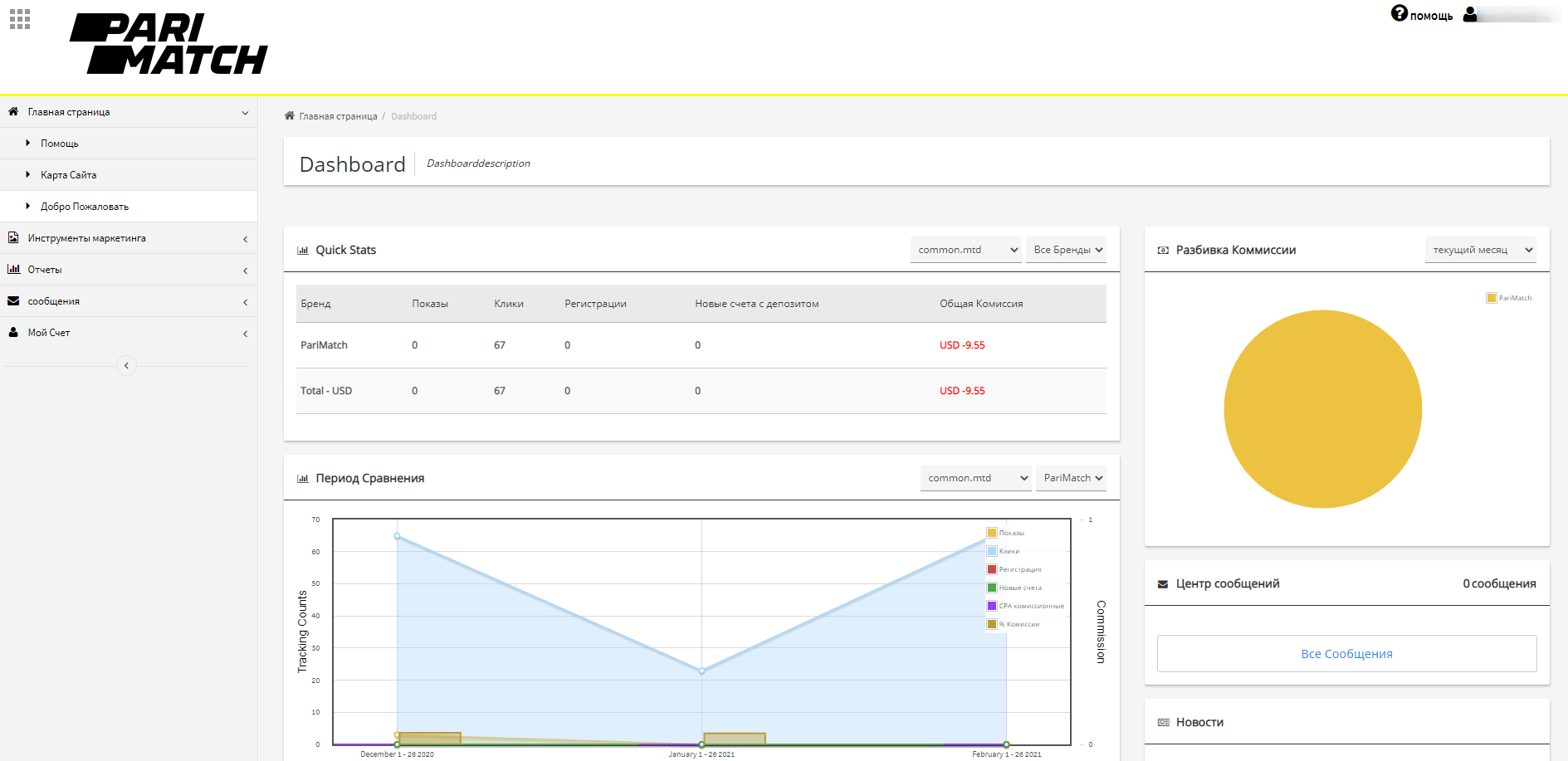The width and height of the screenshot is (1568, 761).
Task: Click the arrow bullet beside Помощь
Action: pyautogui.click(x=28, y=143)
